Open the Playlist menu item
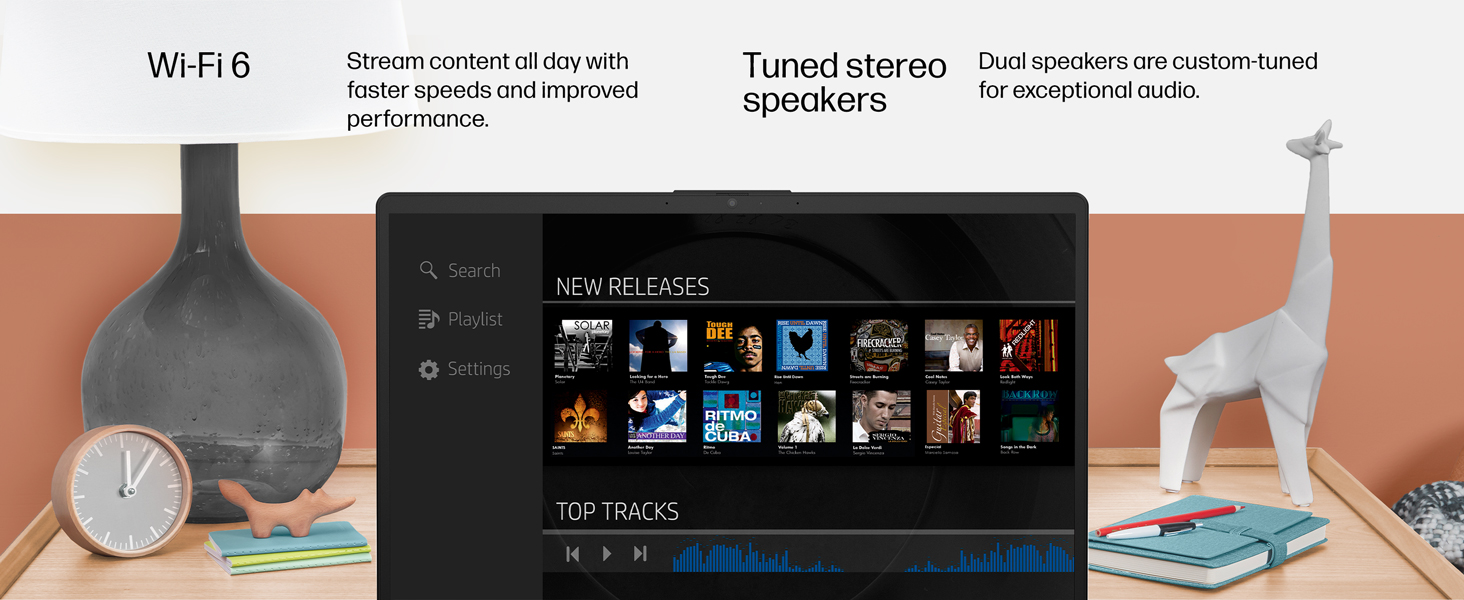 (460, 319)
